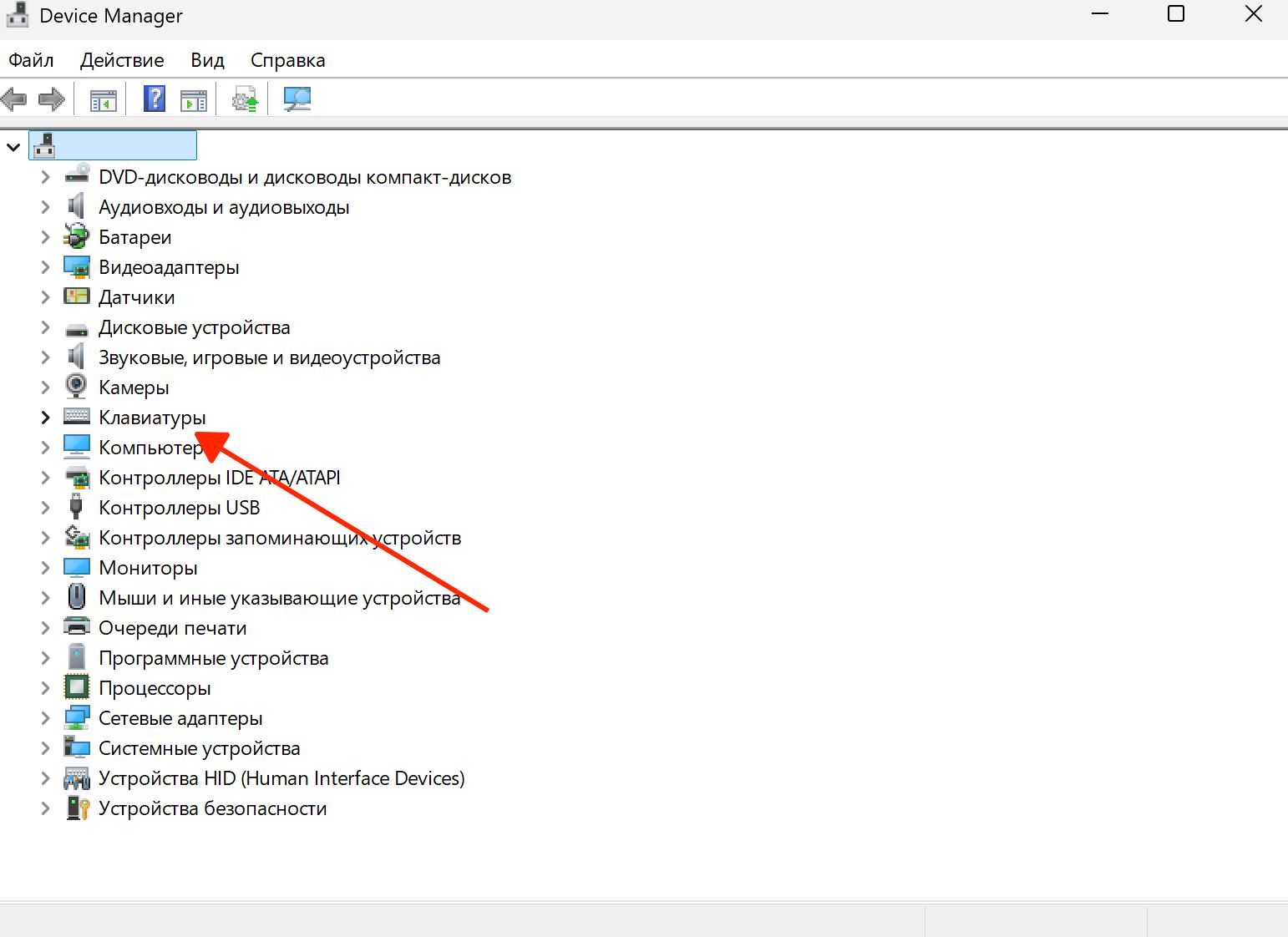Open Help via blue question mark icon
1288x937 pixels.
[x=155, y=99]
